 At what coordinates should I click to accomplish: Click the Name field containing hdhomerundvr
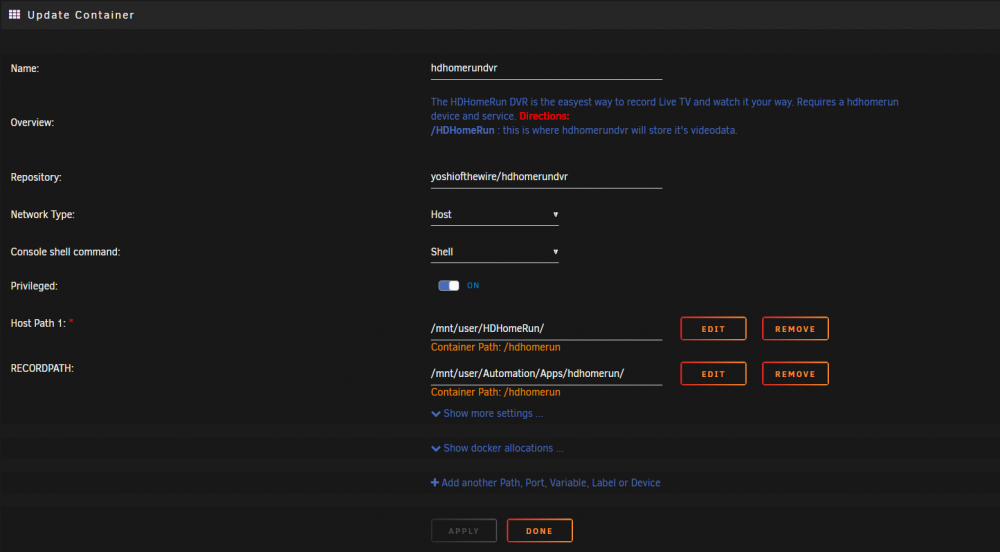546,69
